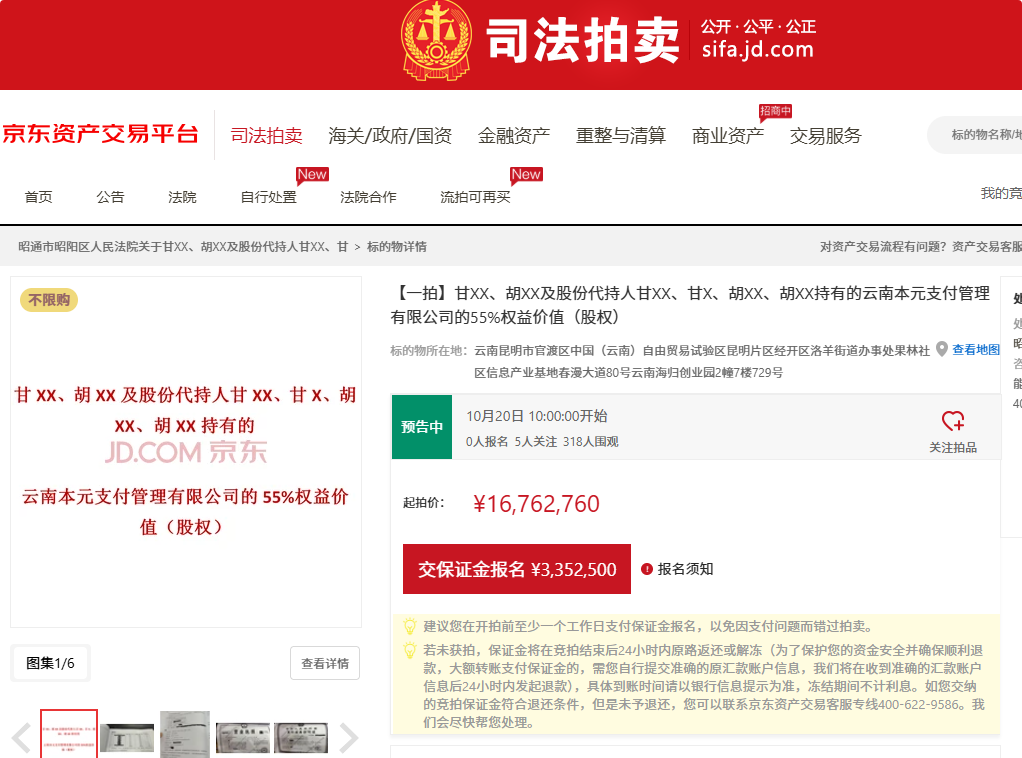This screenshot has width=1022, height=758.
Task: Select the first red-text thumbnail
Action: point(69,735)
